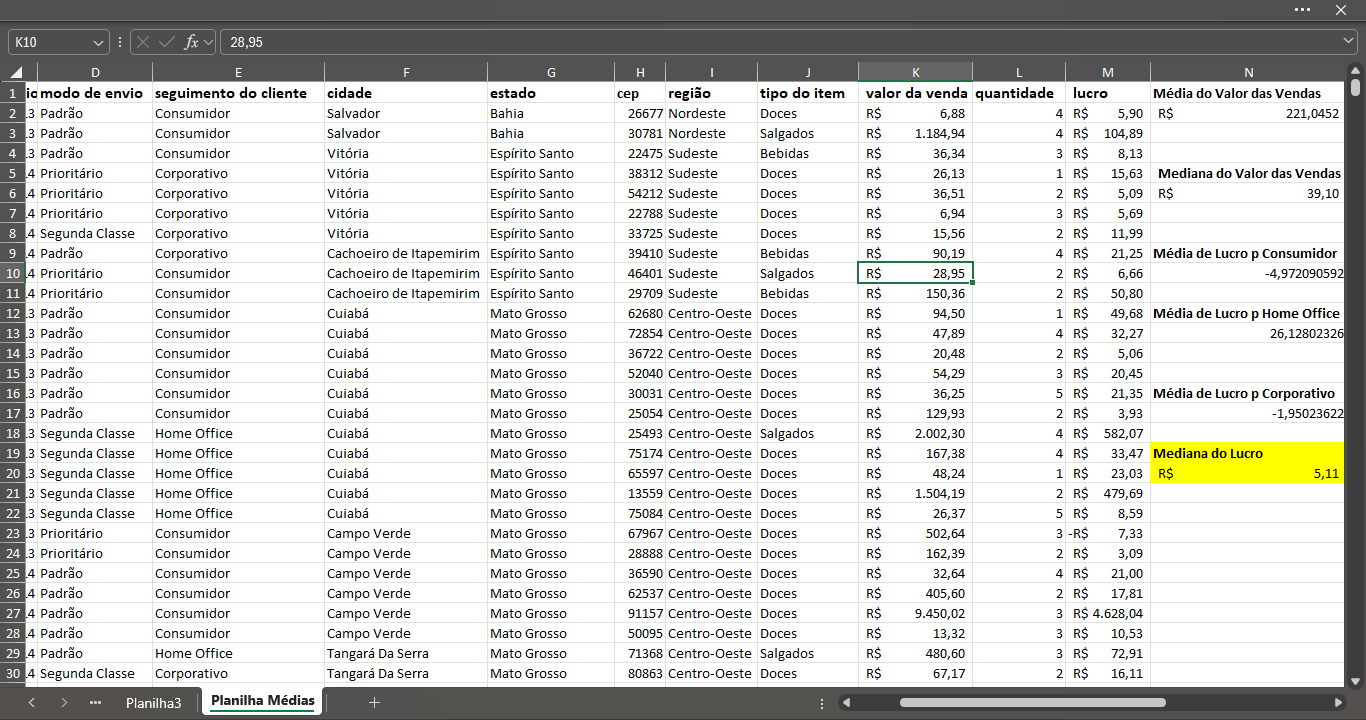Select the cell with value 39,10
1366x720 pixels.
1248,193
